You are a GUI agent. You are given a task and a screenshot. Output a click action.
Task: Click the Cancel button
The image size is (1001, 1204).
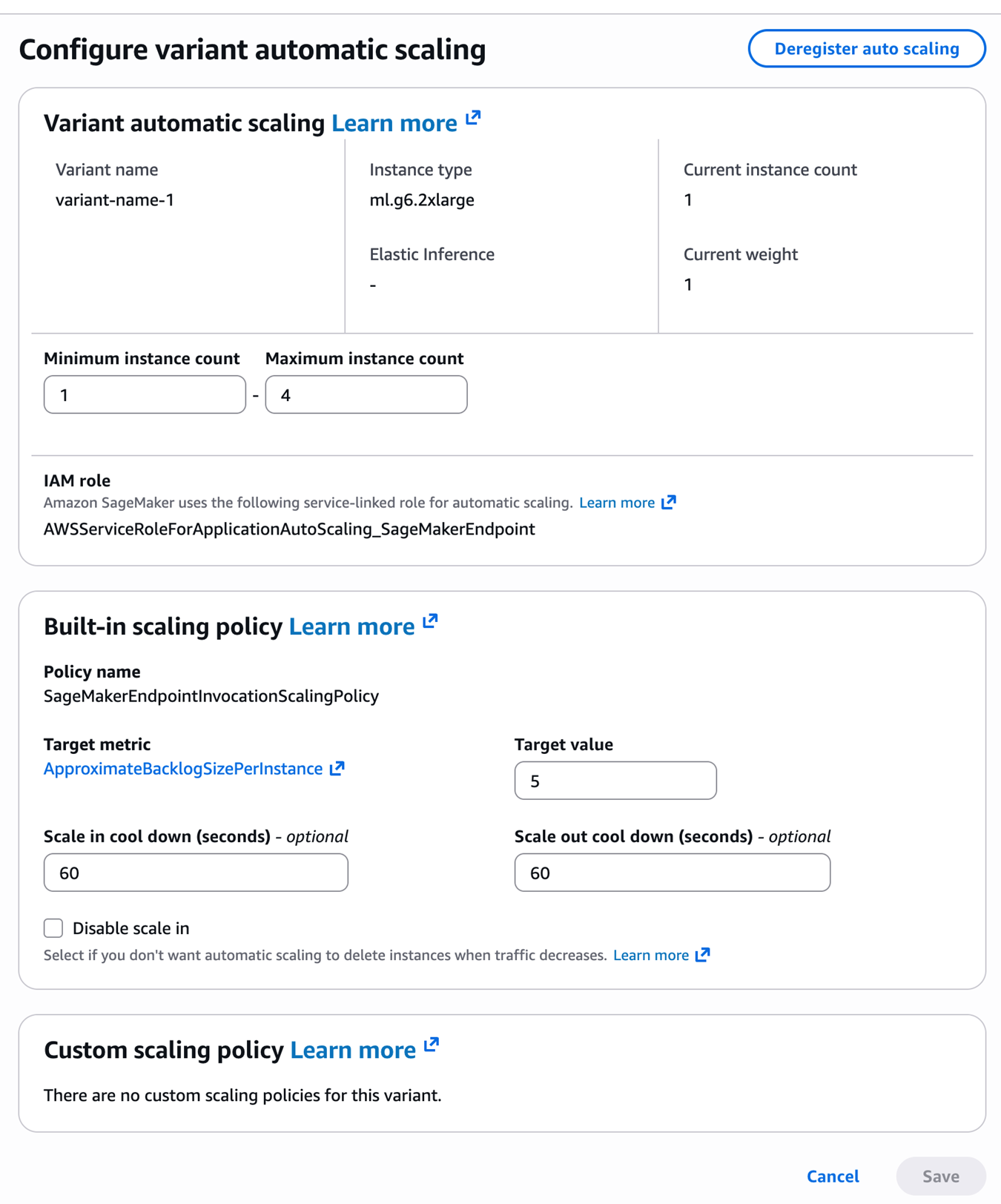tap(833, 1177)
